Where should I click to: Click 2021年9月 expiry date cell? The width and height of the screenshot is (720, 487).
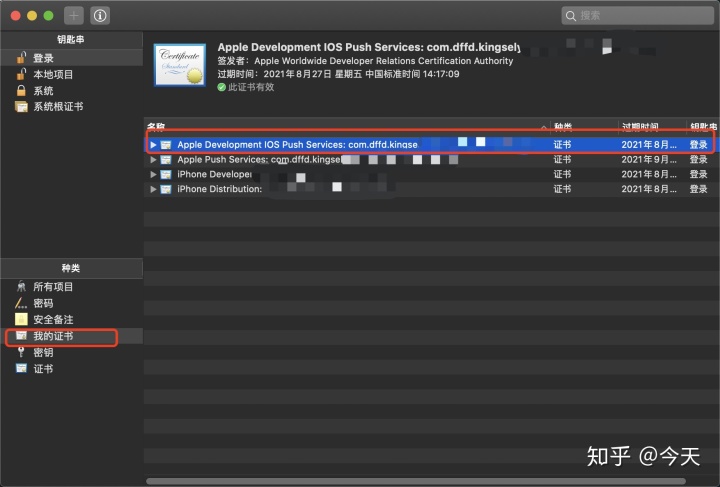point(649,159)
